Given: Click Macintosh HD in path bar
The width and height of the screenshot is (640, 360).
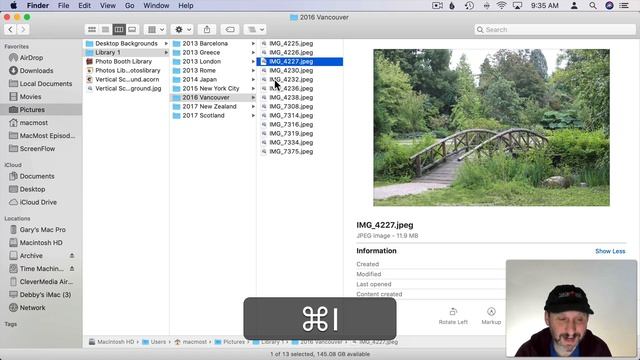Looking at the screenshot, I should click(x=111, y=342).
